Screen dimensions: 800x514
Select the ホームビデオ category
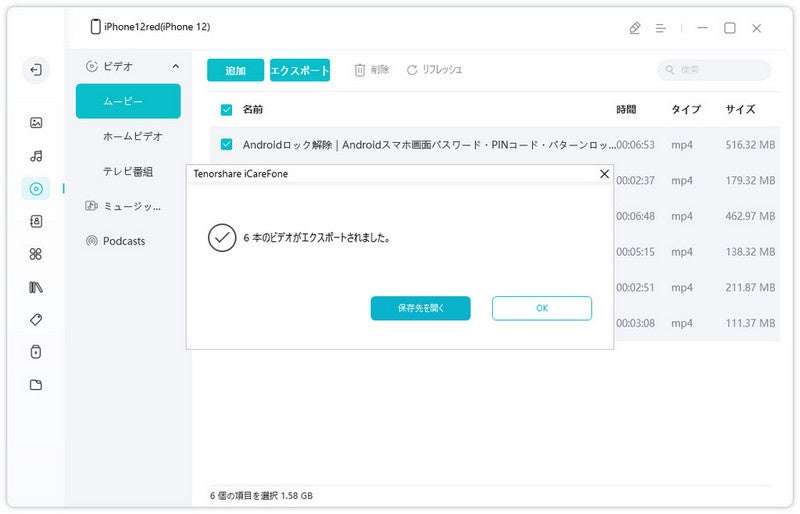[x=133, y=136]
